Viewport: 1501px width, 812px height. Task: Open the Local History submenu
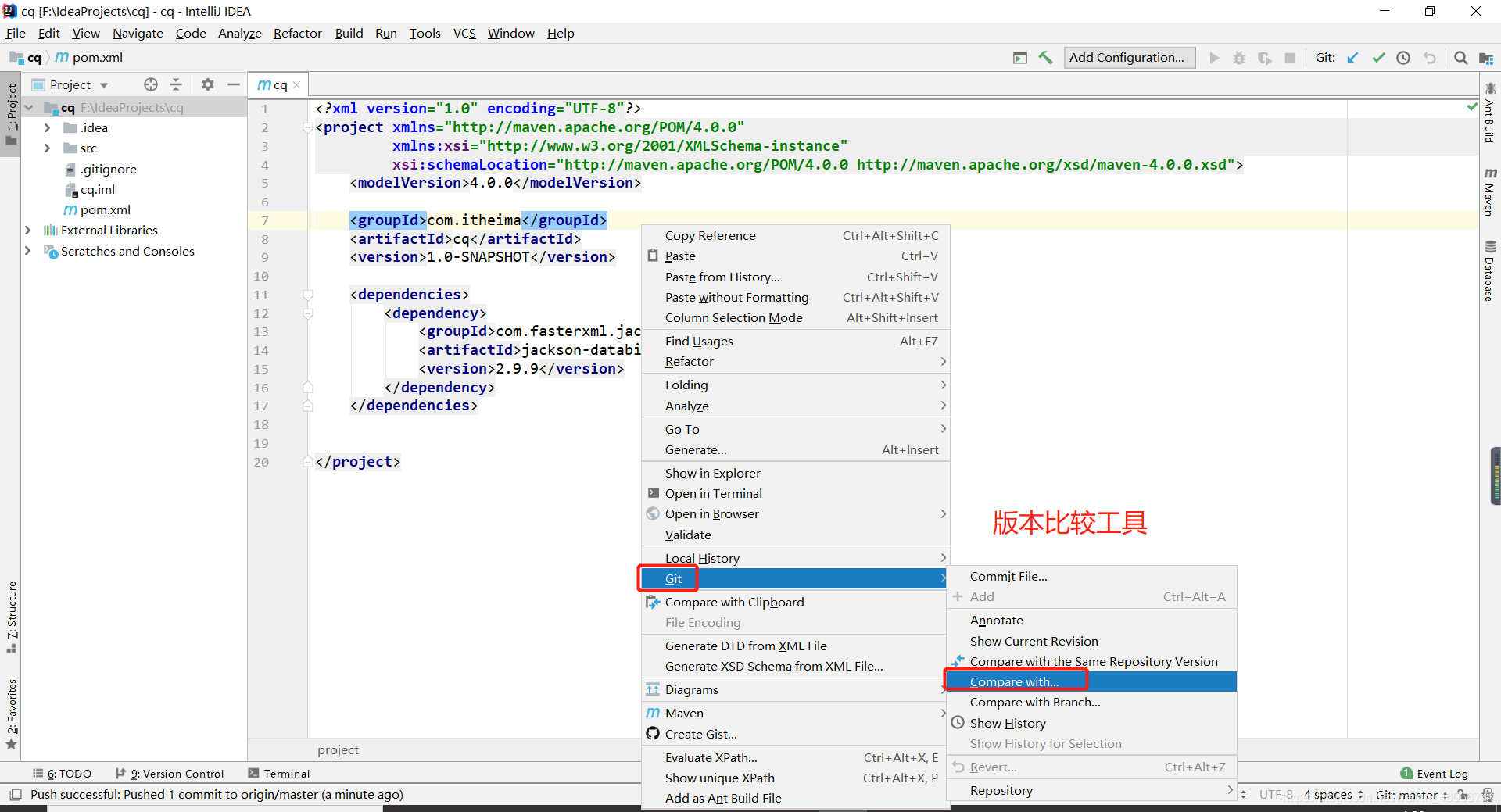pos(795,558)
